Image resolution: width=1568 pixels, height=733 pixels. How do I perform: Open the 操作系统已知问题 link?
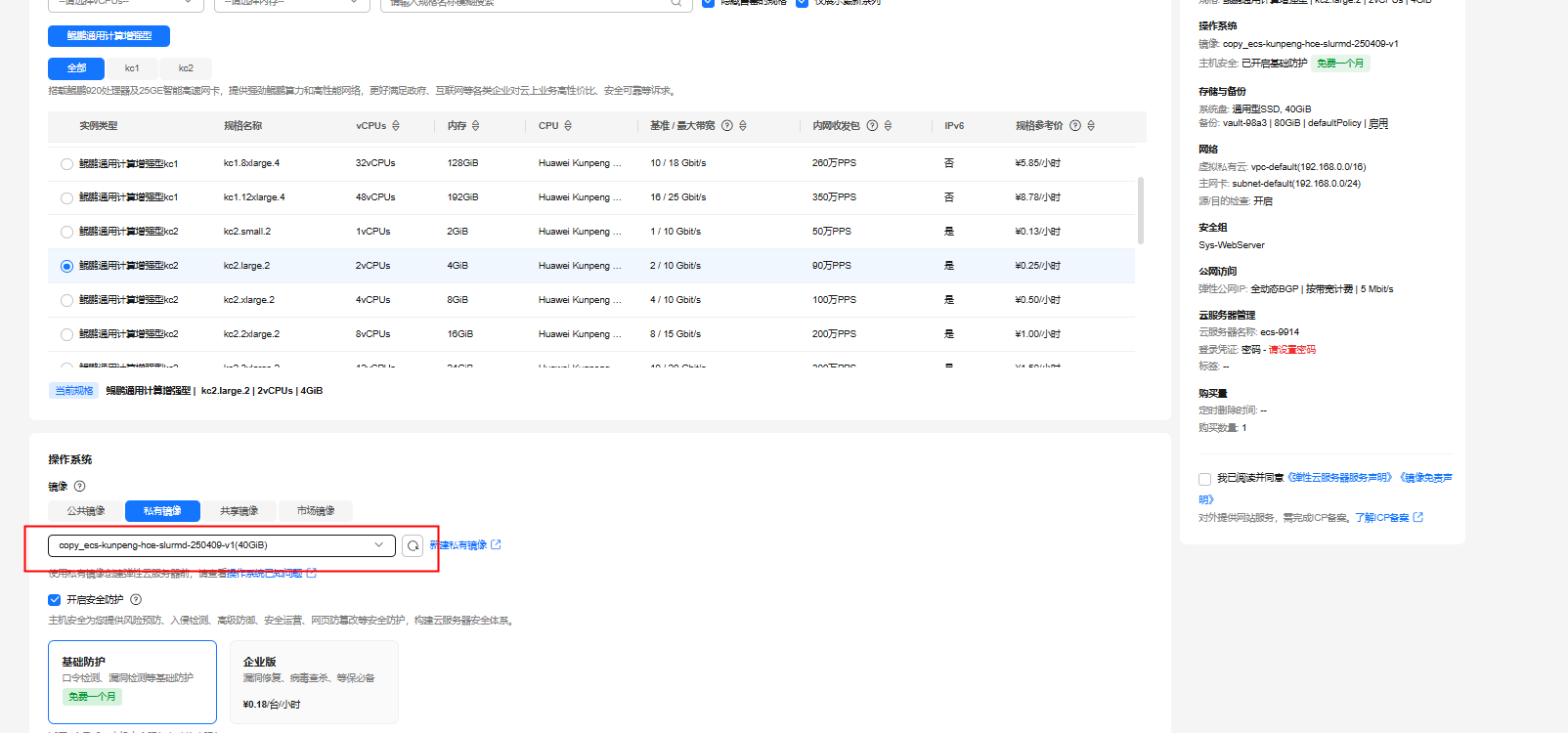click(265, 574)
